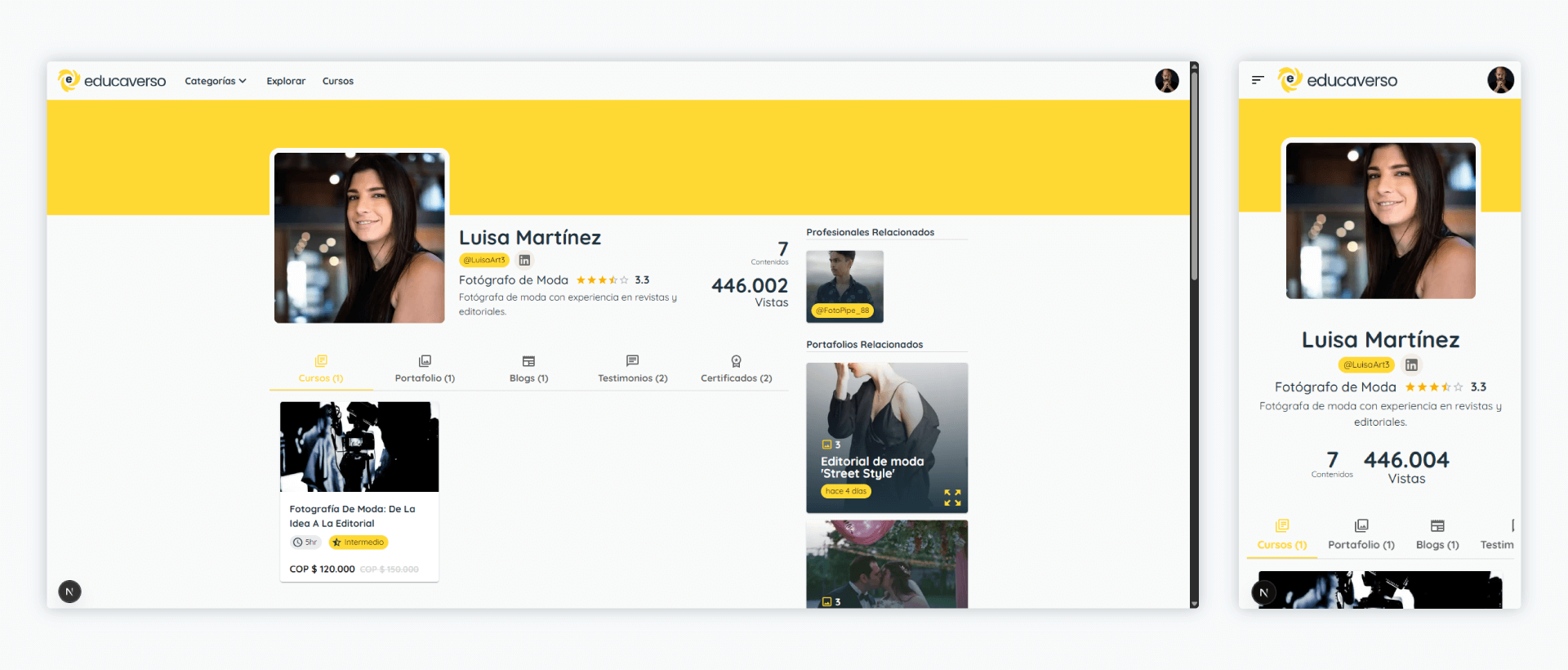Open the Explorar menu item

pos(286,81)
